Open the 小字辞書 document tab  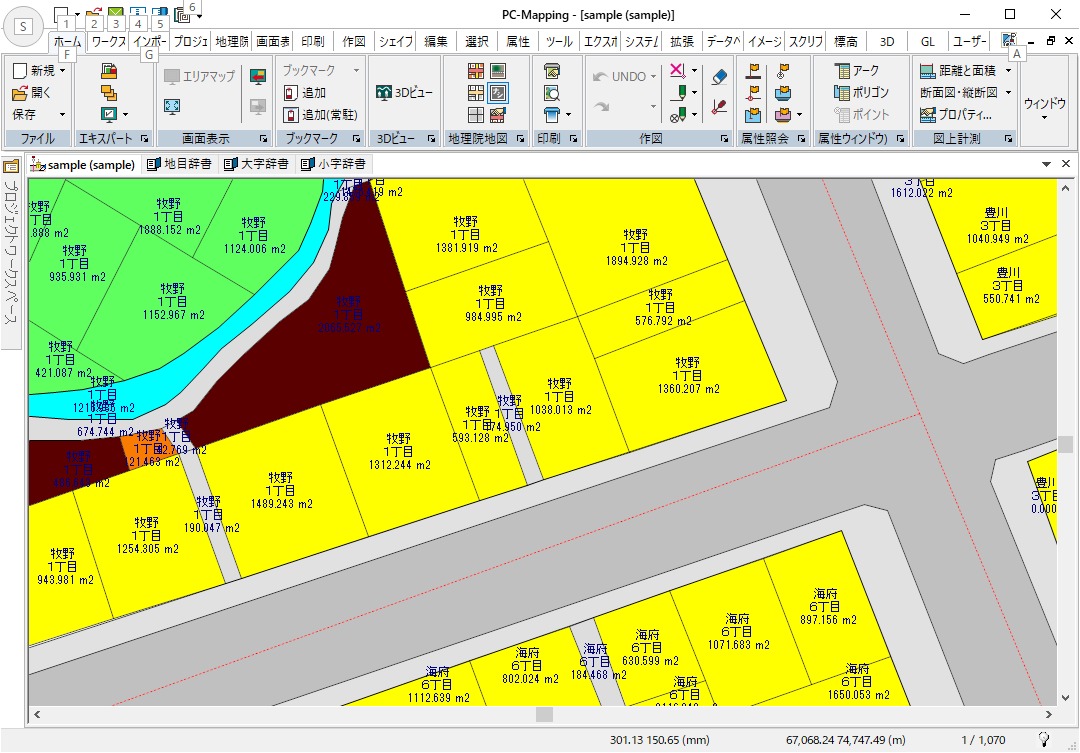point(333,164)
